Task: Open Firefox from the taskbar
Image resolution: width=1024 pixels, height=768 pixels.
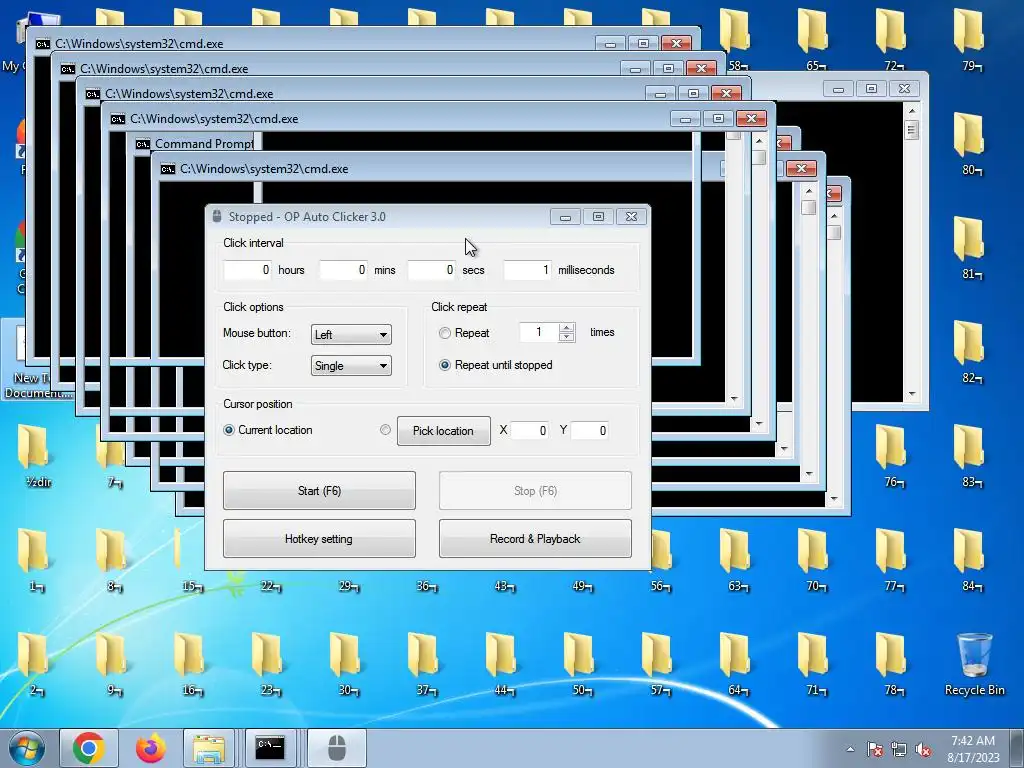Action: (x=151, y=748)
